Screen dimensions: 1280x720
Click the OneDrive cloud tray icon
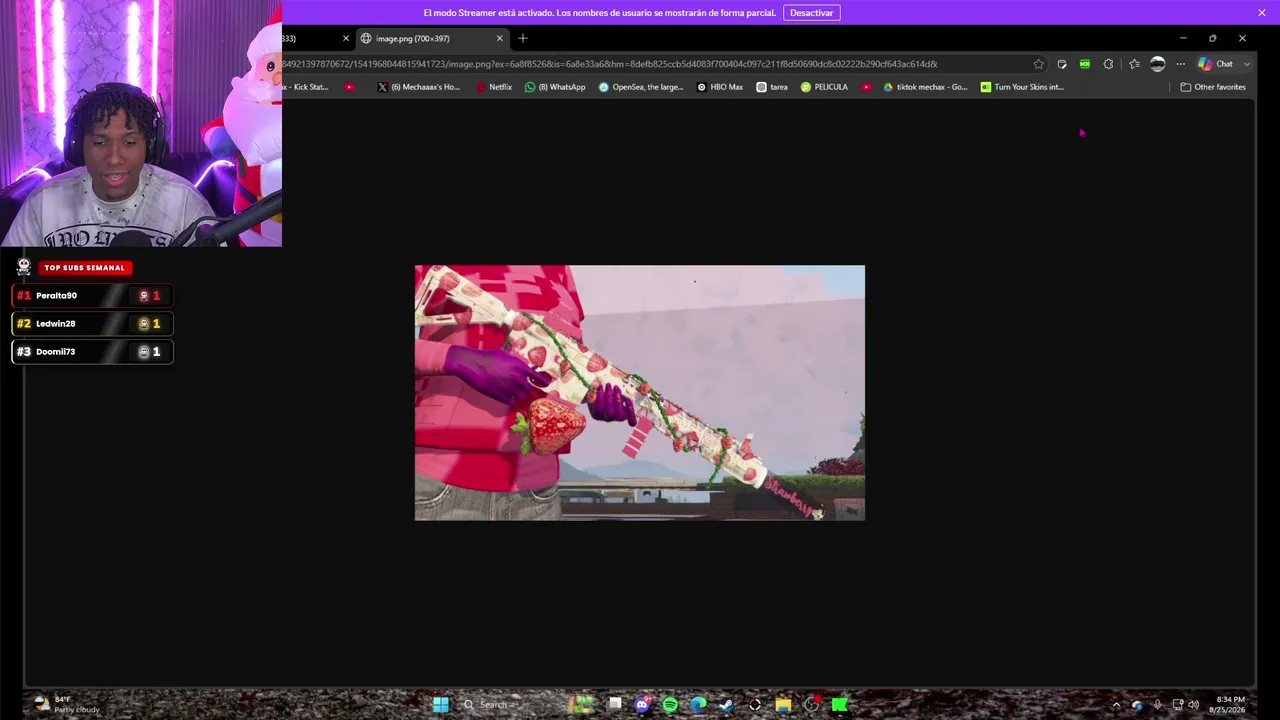click(x=1137, y=705)
